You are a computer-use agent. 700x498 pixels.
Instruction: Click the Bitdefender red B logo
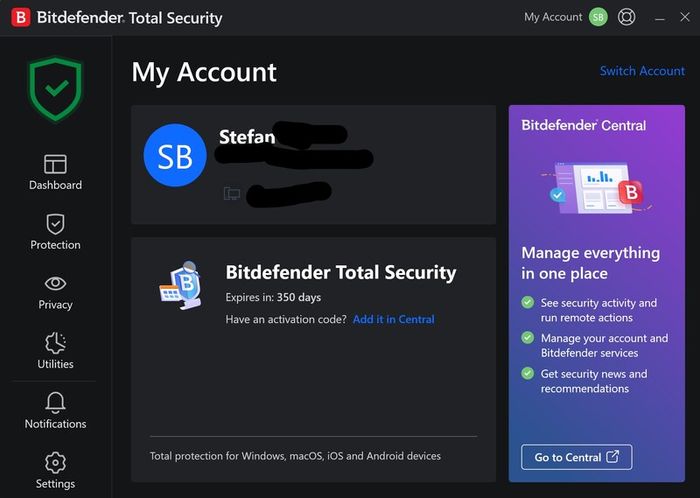(21, 17)
